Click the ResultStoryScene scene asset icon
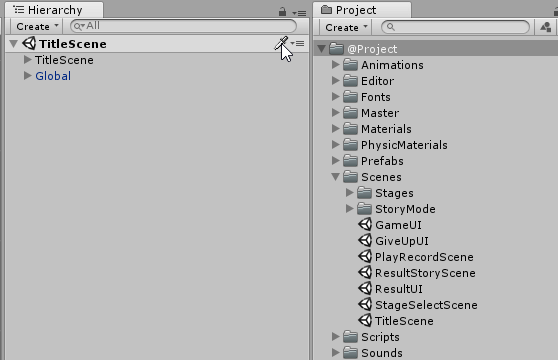The height and width of the screenshot is (360, 558). pyautogui.click(x=365, y=272)
